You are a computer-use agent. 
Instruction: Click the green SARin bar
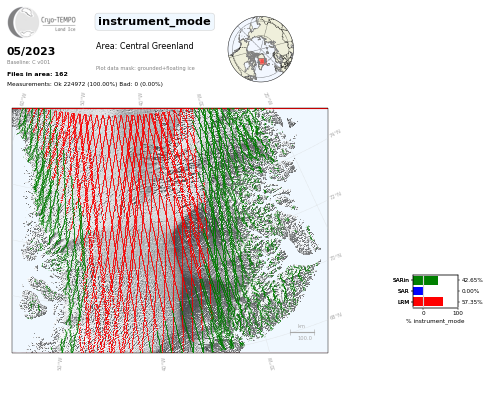pos(425,280)
